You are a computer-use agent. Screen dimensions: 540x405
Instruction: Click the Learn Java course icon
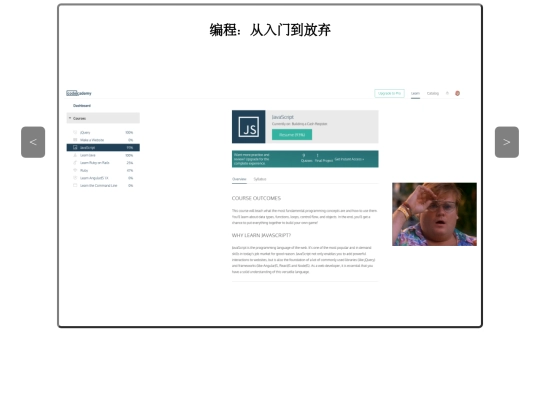75,155
